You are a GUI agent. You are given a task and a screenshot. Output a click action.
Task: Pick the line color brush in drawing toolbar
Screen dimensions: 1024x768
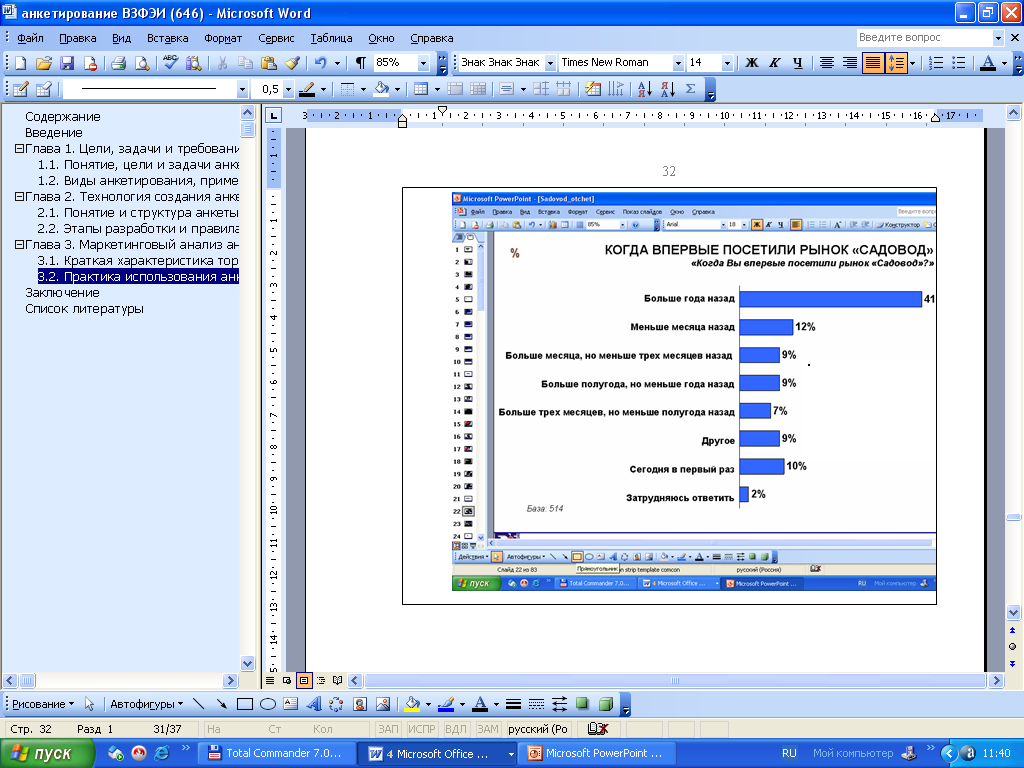[x=446, y=704]
